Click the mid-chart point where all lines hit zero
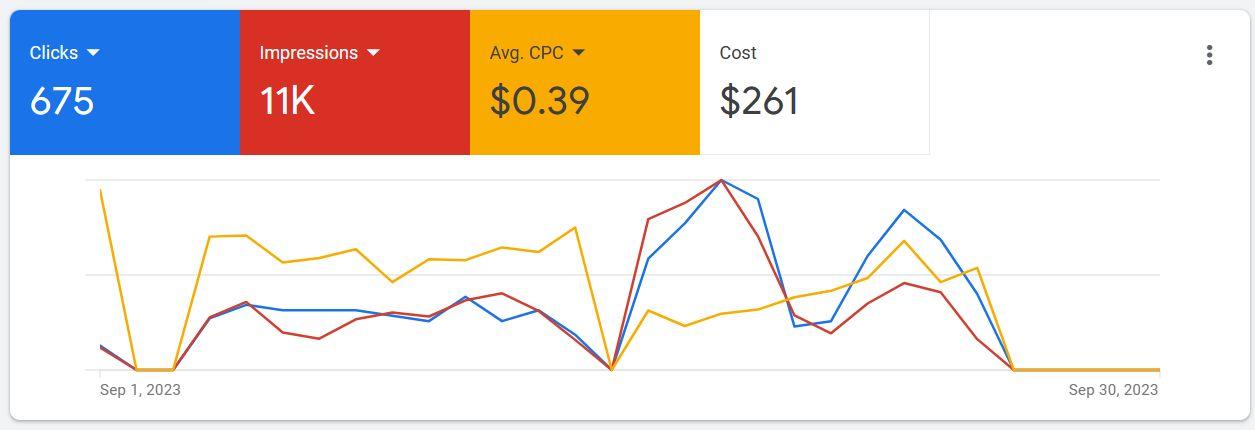This screenshot has height=430, width=1255. (x=611, y=369)
